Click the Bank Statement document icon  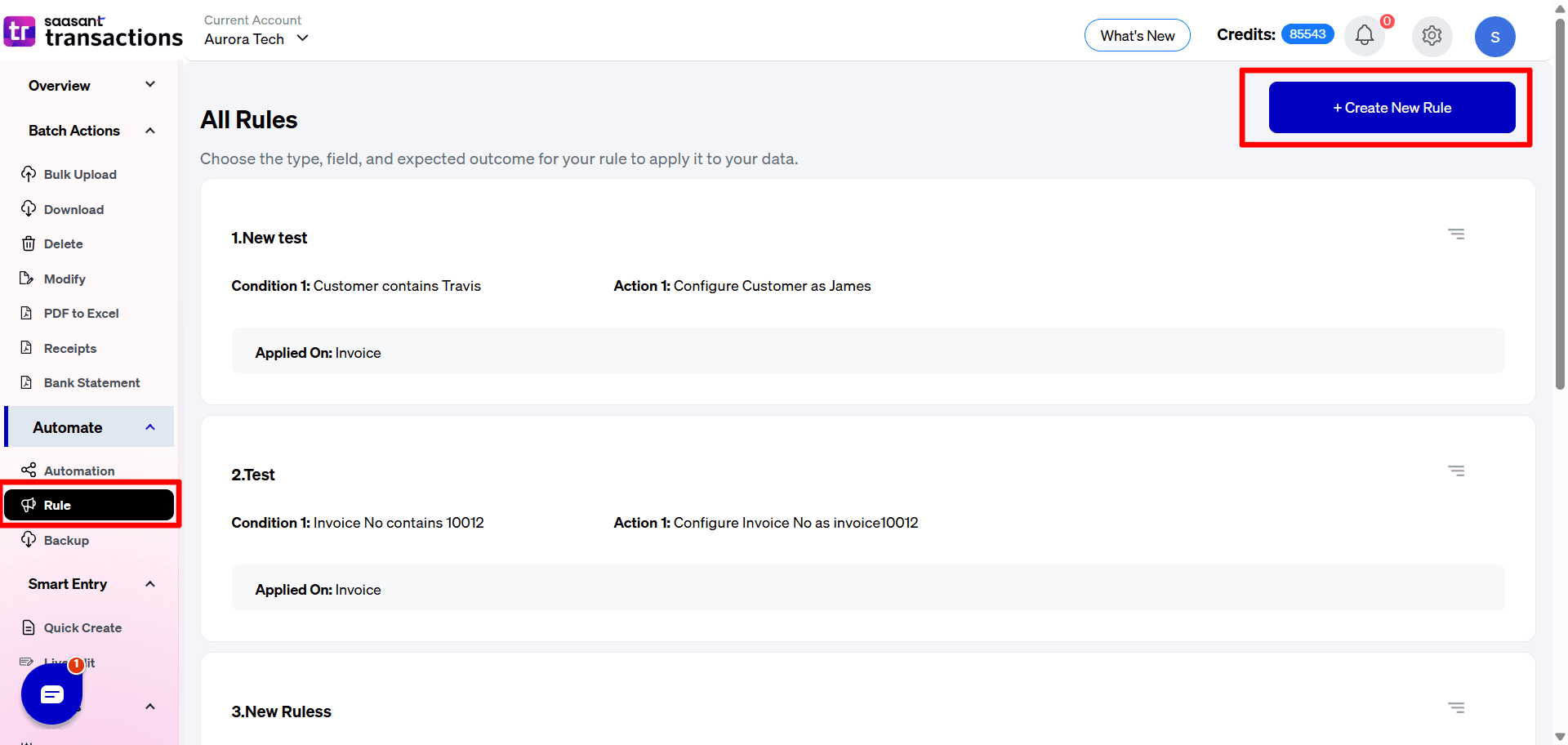coord(27,382)
